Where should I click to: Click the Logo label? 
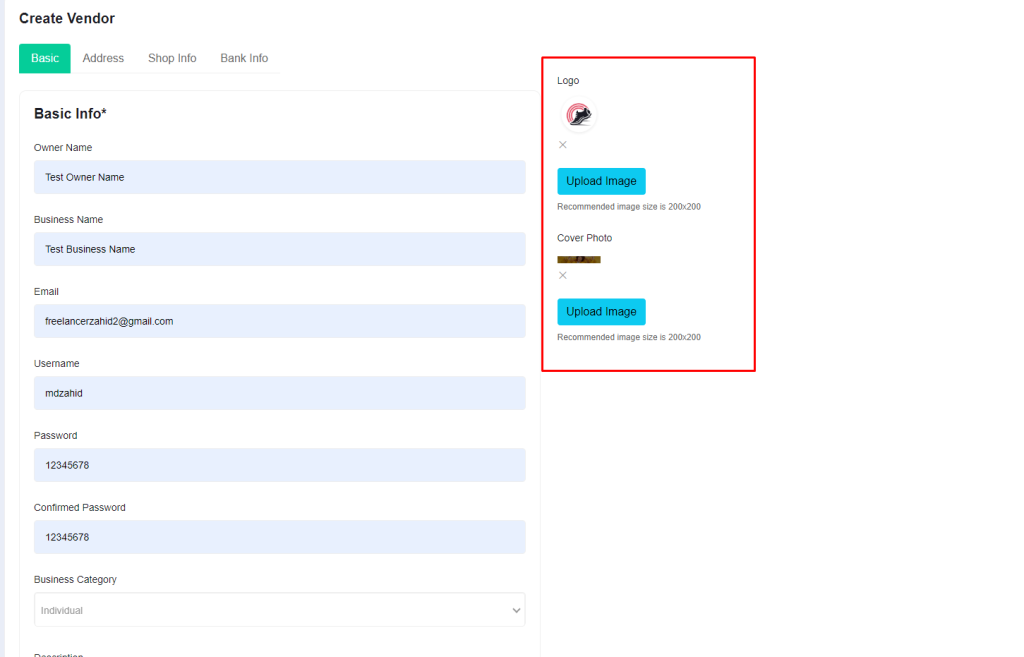click(x=568, y=80)
